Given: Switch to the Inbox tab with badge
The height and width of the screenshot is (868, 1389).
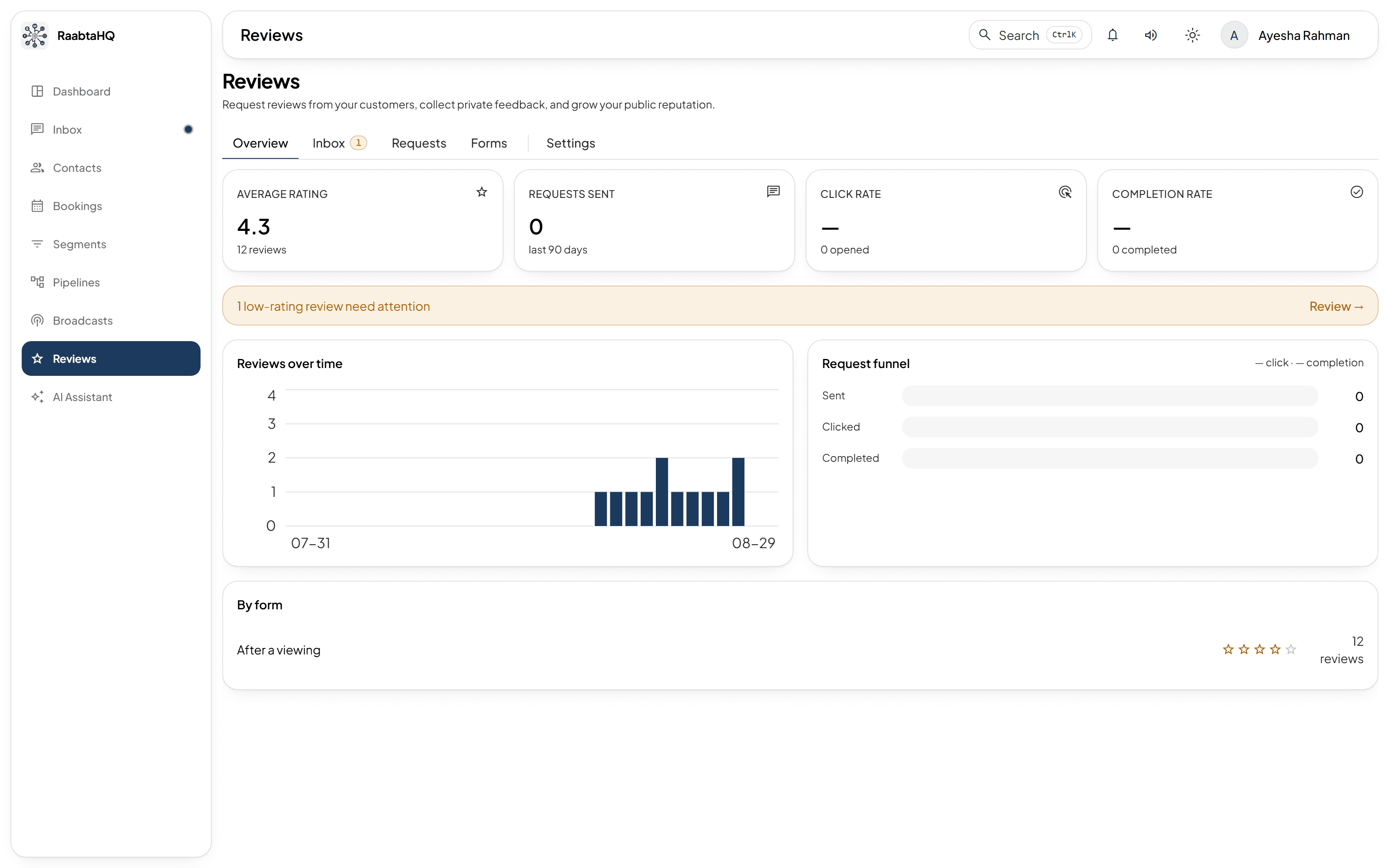Looking at the screenshot, I should point(339,143).
